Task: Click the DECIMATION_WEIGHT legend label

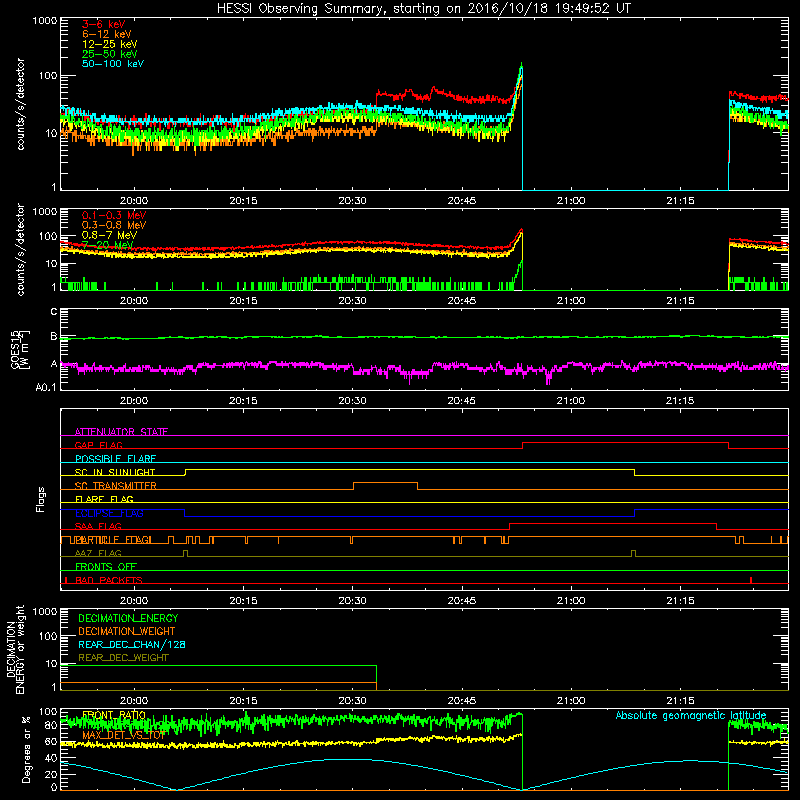Action: (x=127, y=631)
